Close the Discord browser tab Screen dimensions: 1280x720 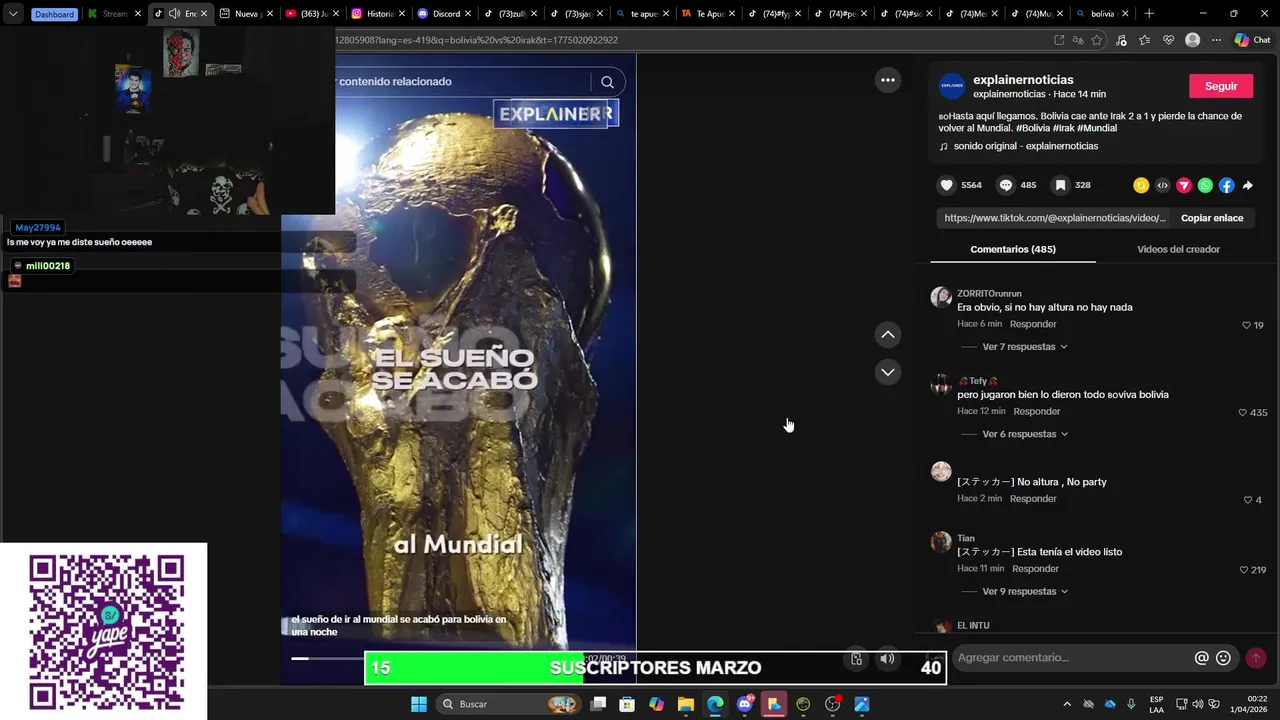467,14
